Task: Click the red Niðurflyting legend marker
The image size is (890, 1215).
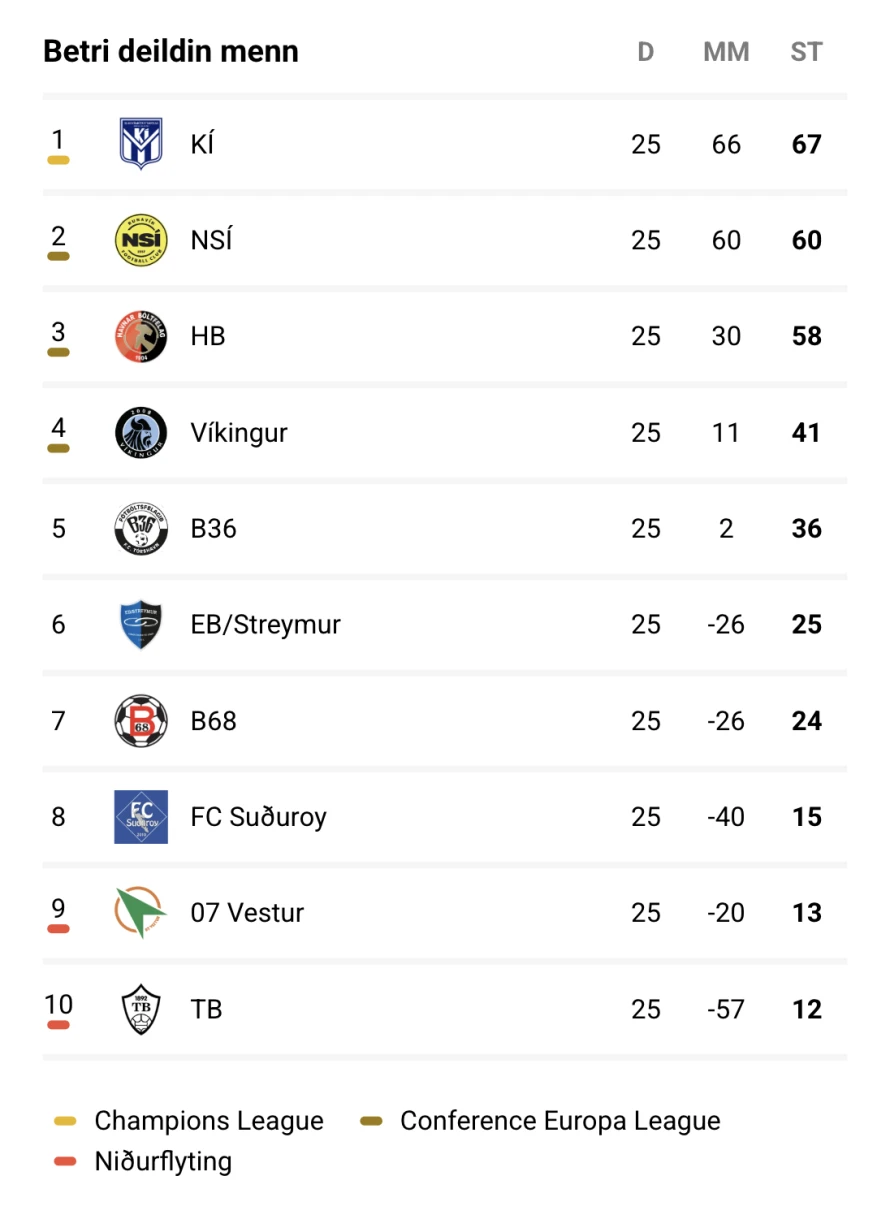Action: [x=65, y=1162]
